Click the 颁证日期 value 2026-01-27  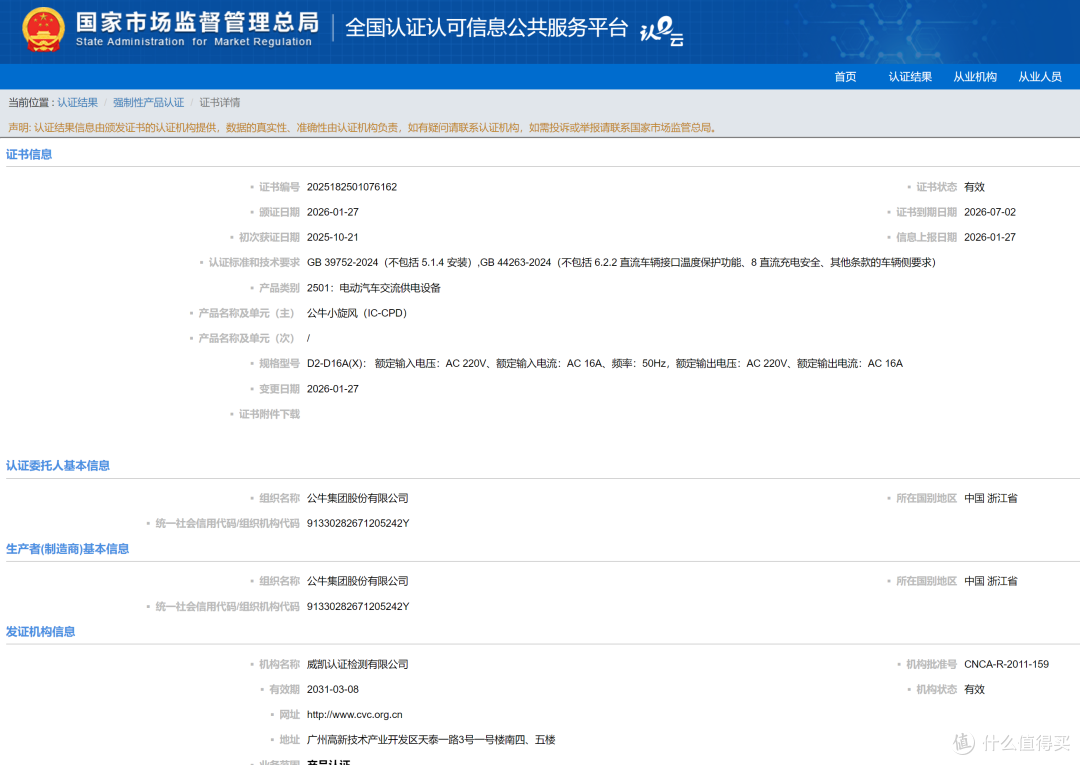(333, 212)
